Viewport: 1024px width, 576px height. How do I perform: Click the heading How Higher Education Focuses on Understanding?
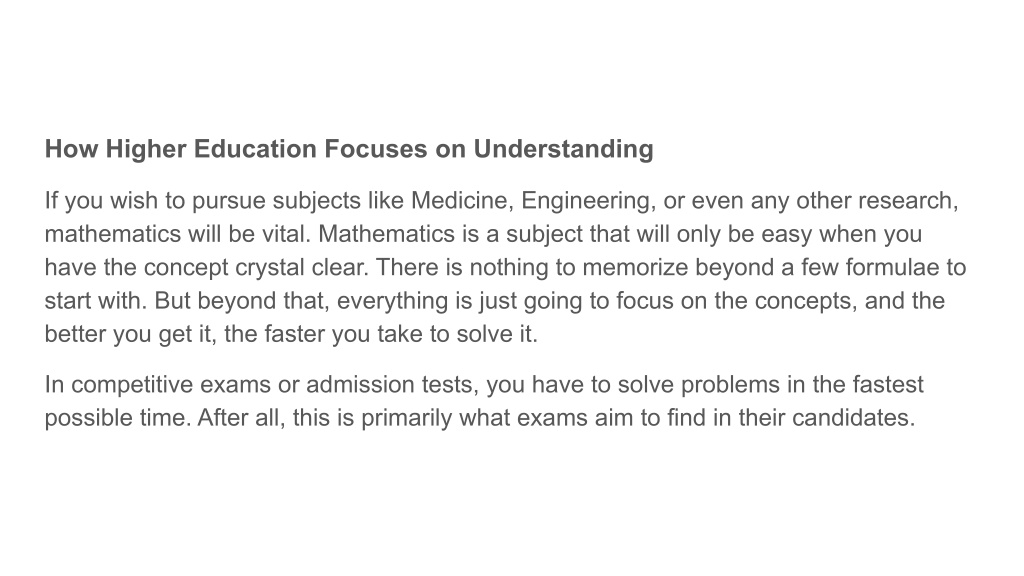tap(349, 150)
